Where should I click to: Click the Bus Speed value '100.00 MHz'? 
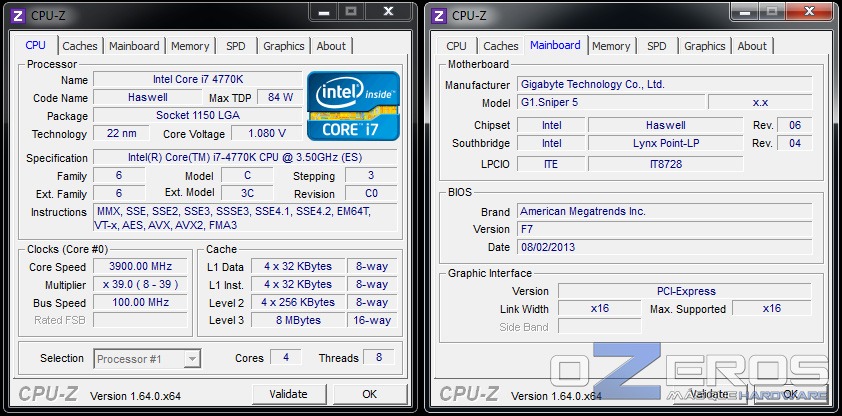point(140,302)
